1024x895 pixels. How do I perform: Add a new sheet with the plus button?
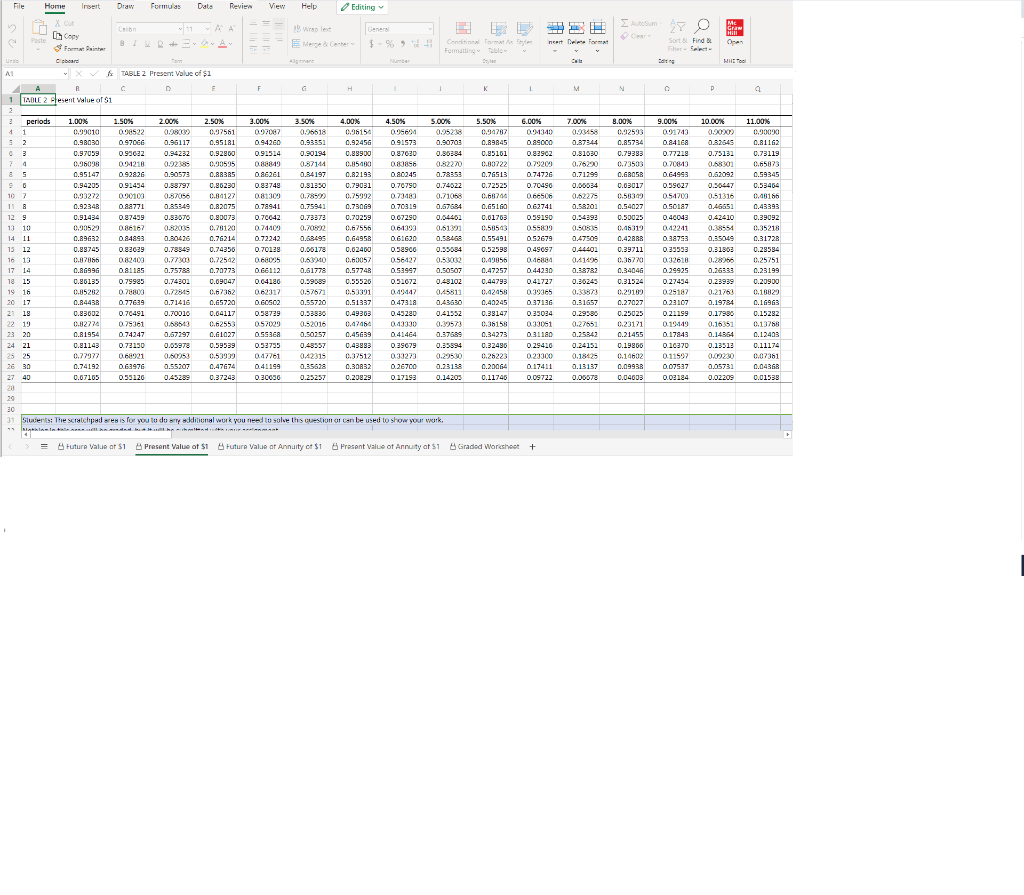tap(532, 447)
